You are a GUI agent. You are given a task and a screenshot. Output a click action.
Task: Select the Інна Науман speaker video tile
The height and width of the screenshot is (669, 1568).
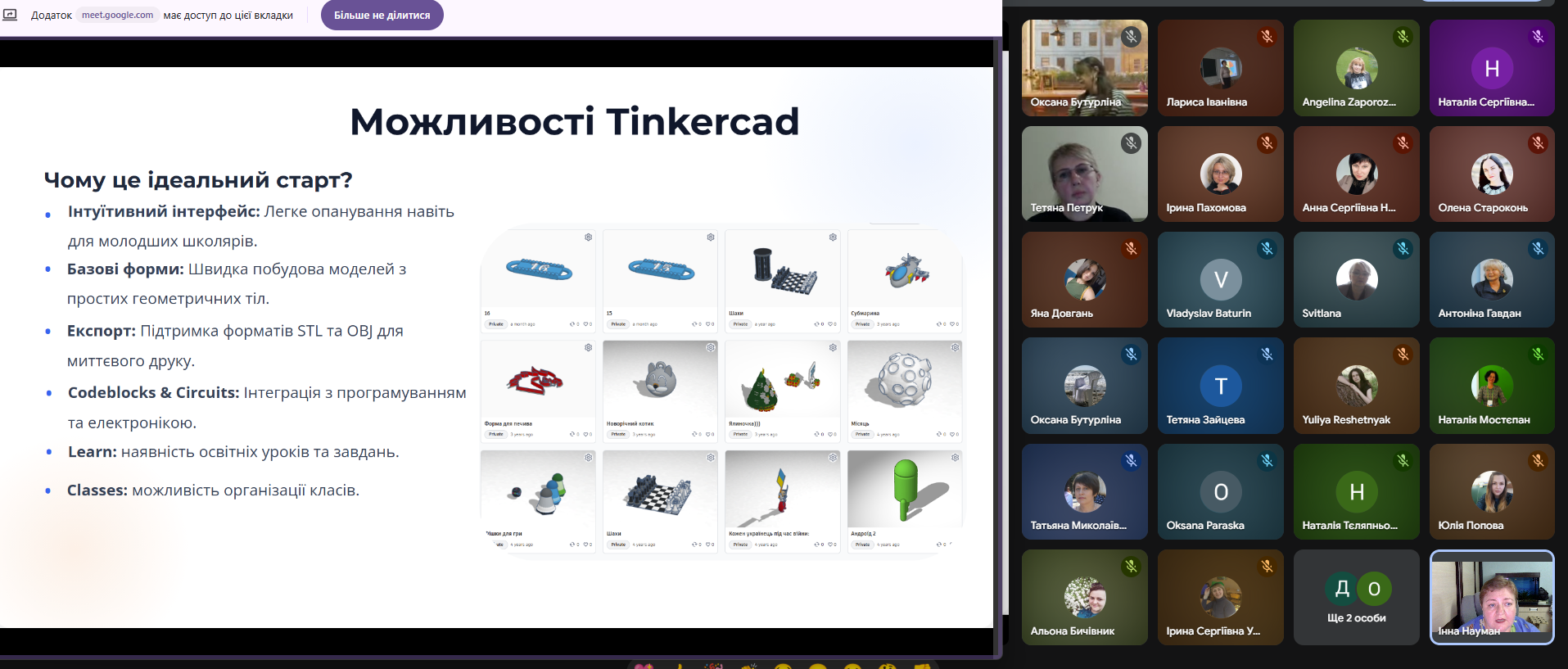click(x=1492, y=597)
